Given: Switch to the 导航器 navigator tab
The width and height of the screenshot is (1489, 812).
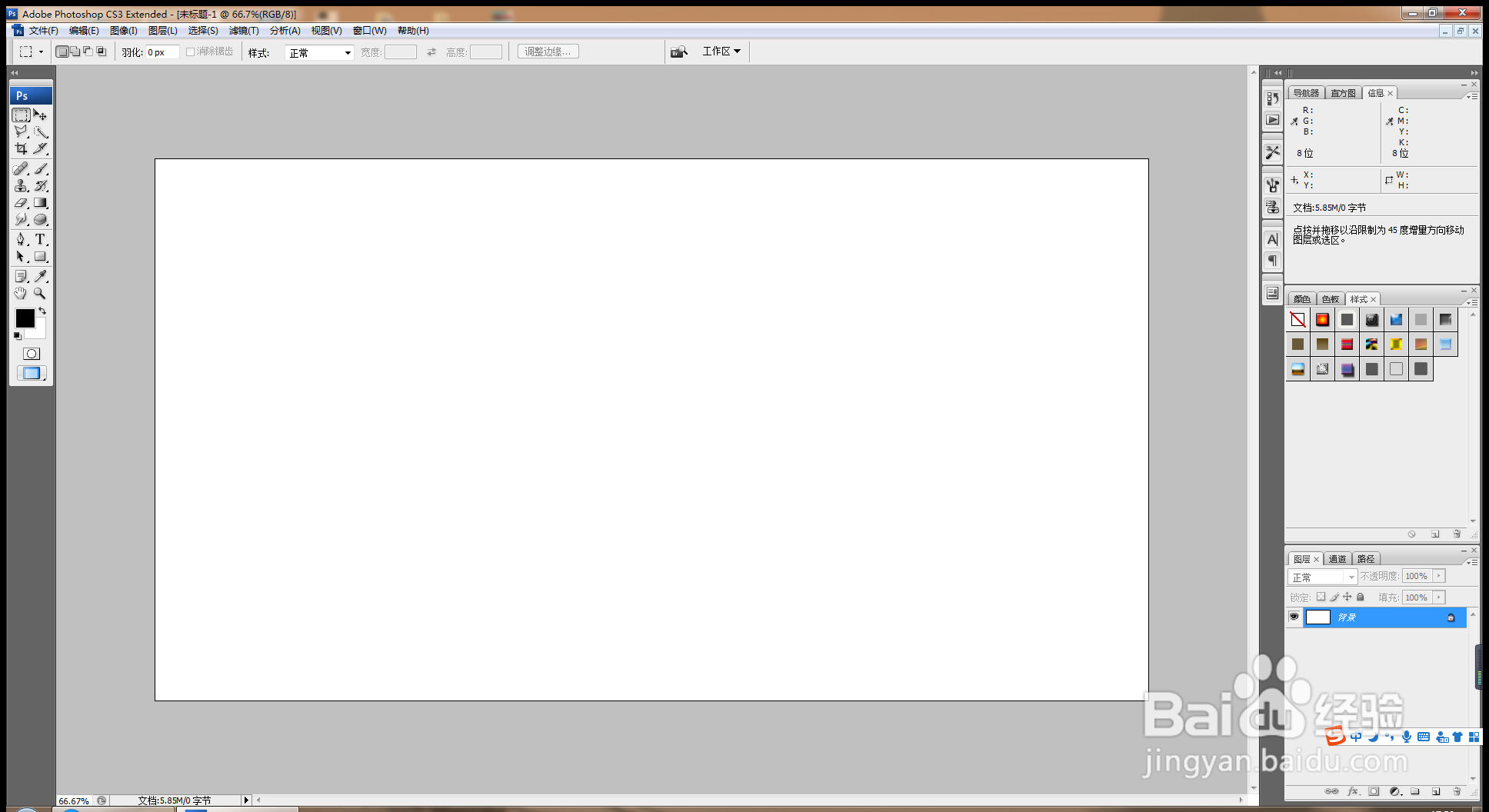Looking at the screenshot, I should coord(1306,93).
